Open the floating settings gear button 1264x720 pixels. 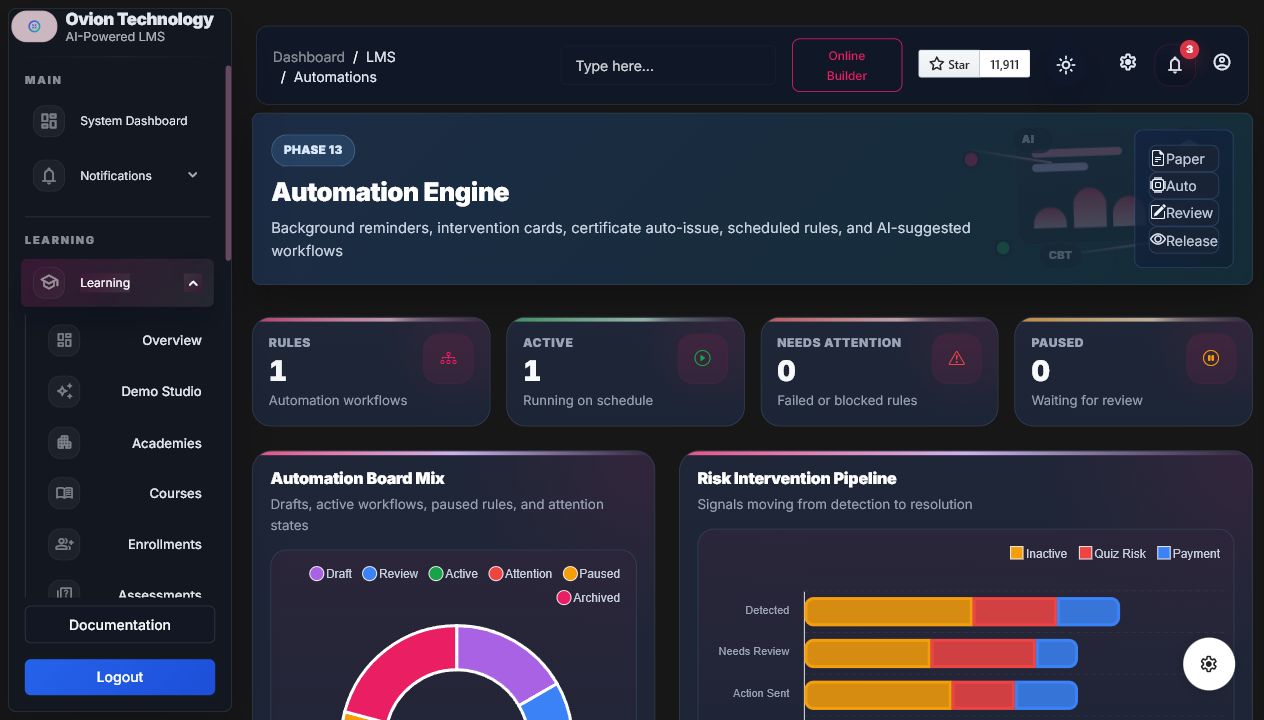[1209, 664]
